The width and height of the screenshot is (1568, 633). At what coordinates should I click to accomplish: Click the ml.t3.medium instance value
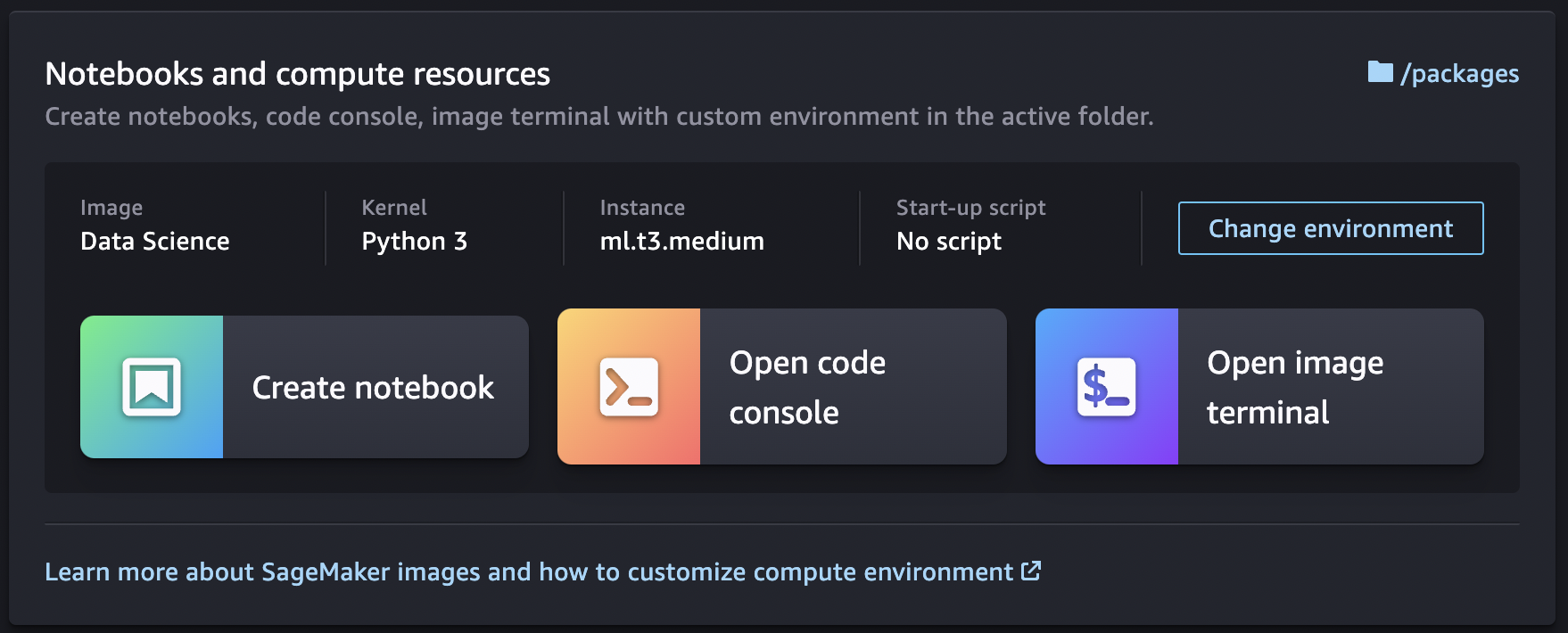pos(681,242)
